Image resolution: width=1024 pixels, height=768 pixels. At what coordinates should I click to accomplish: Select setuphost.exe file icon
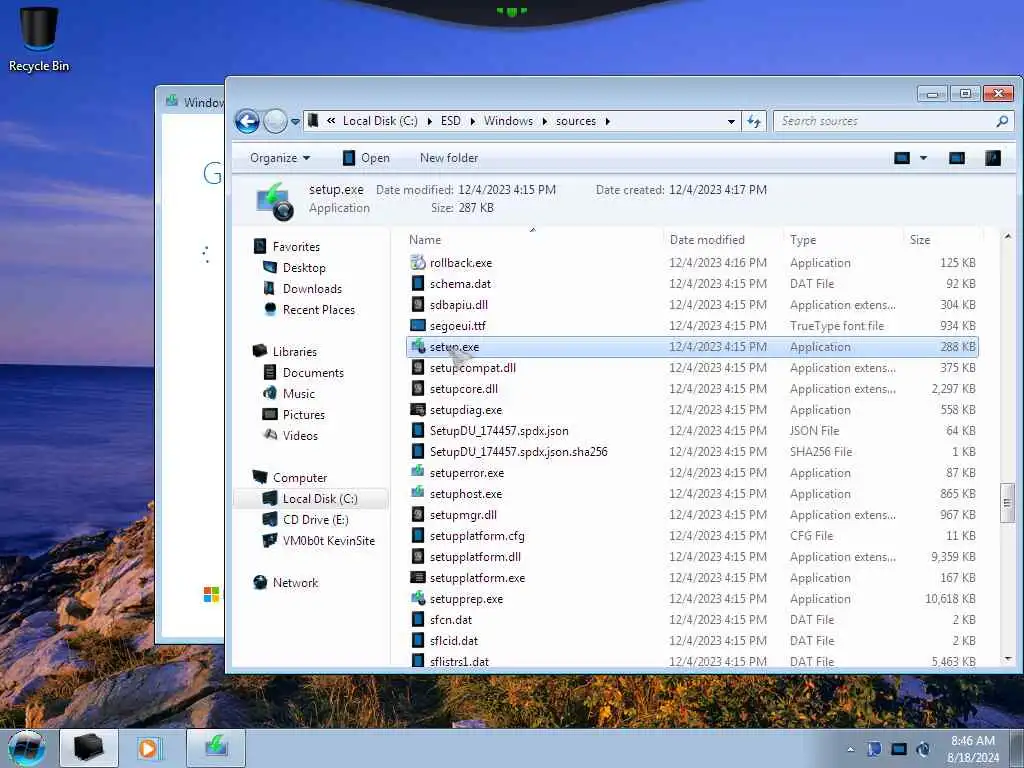[x=418, y=492]
